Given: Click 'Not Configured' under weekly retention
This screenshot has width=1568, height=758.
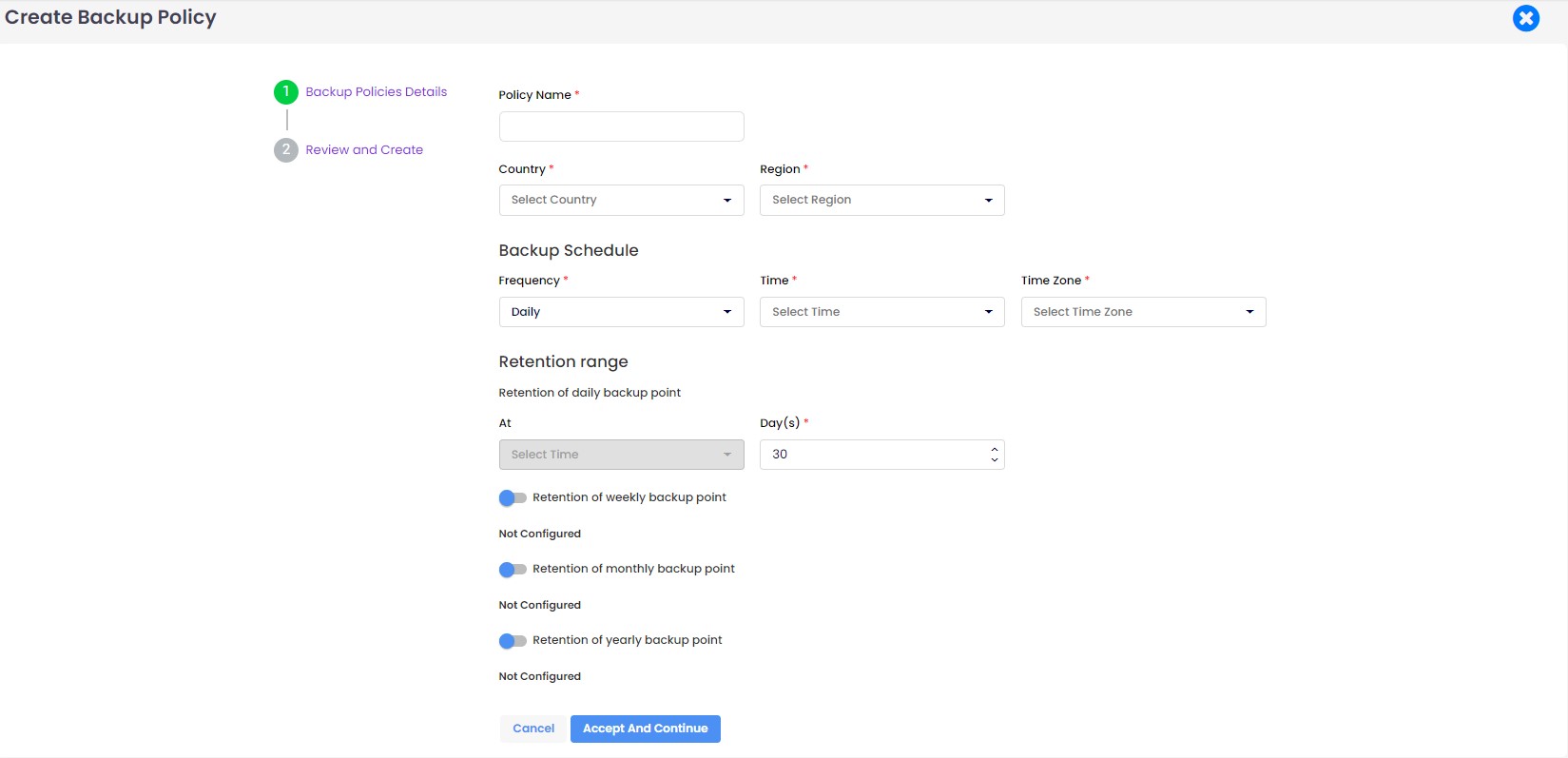Looking at the screenshot, I should coord(539,534).
